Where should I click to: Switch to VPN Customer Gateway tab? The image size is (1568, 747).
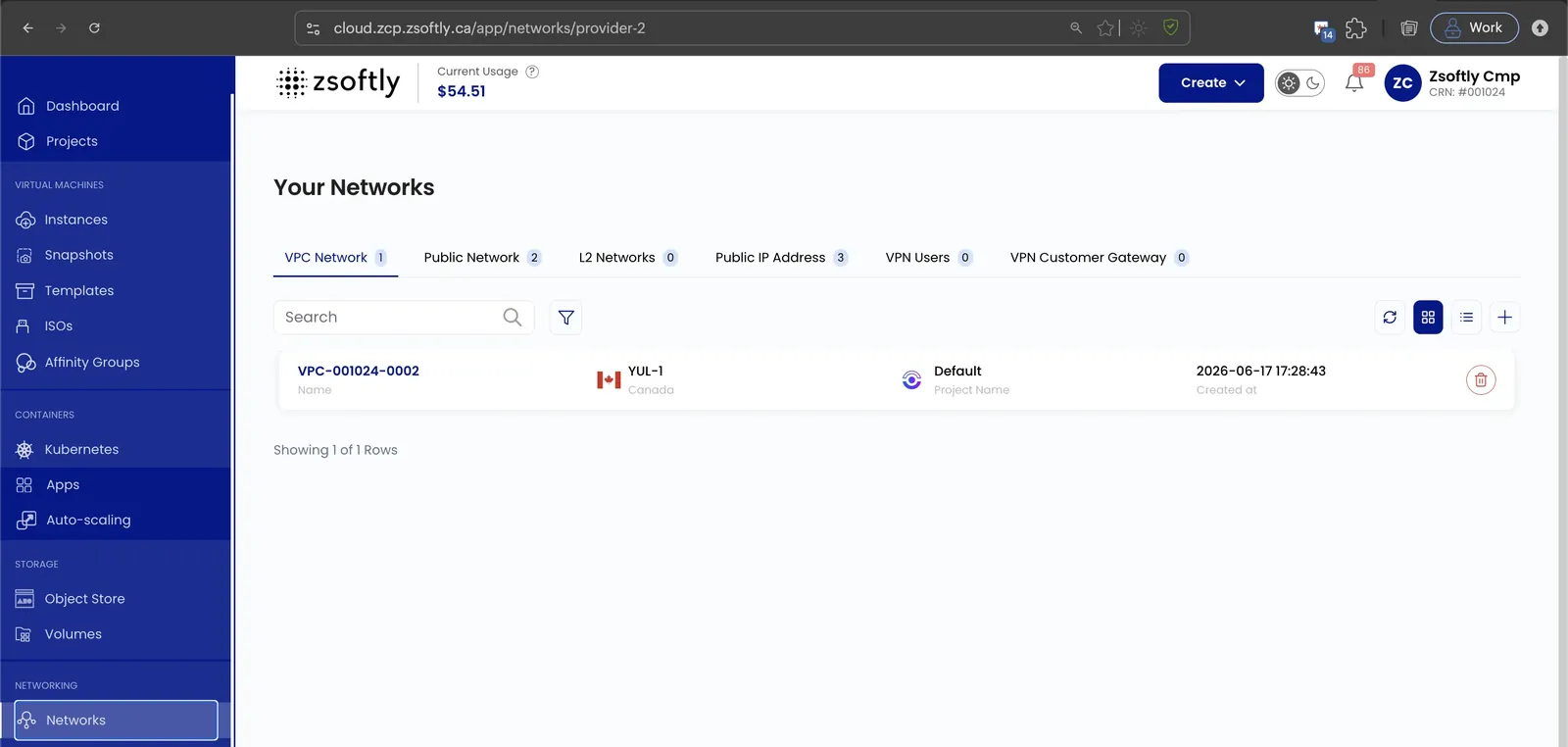pyautogui.click(x=1100, y=258)
